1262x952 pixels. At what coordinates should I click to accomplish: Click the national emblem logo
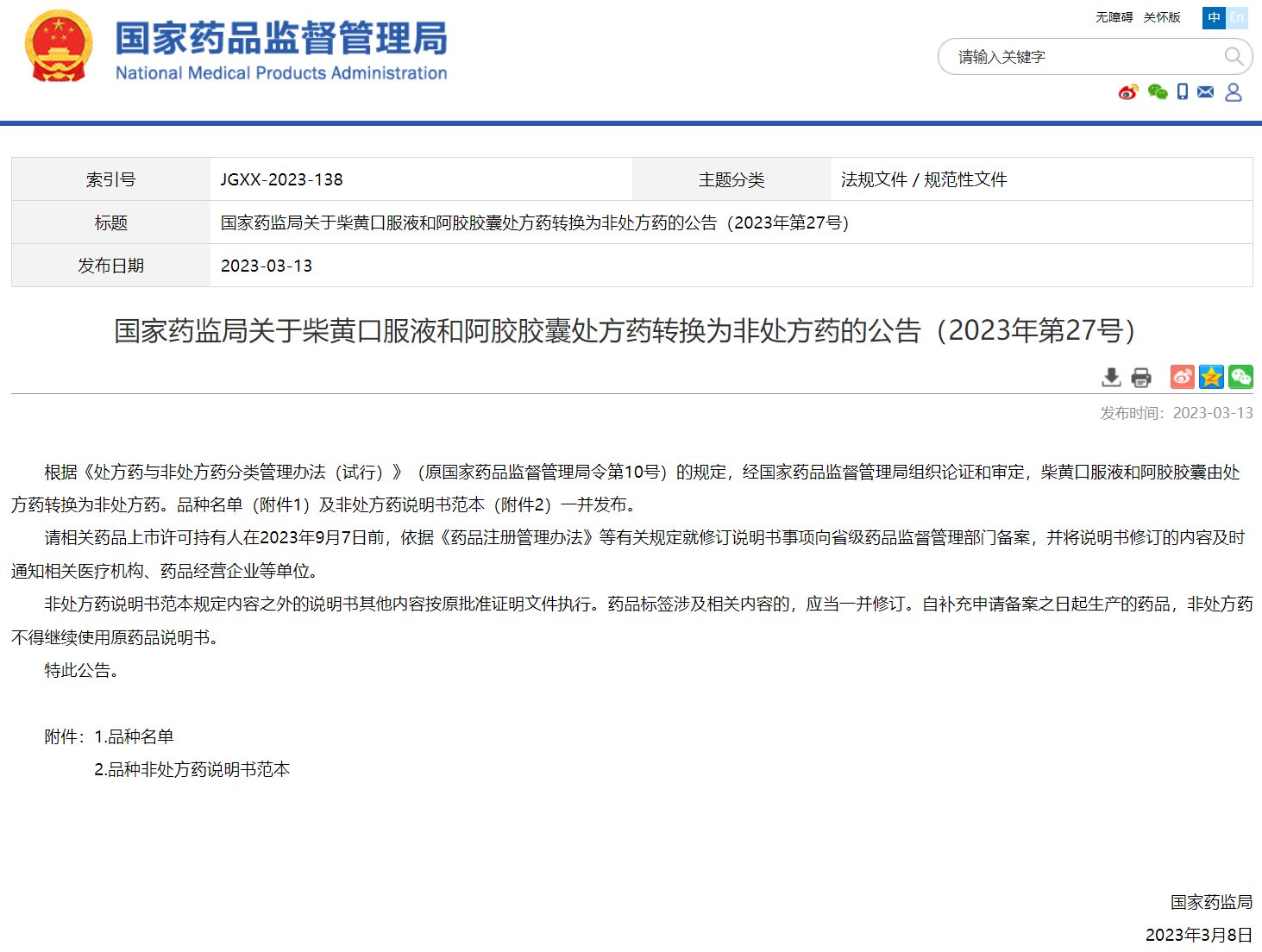pos(59,47)
